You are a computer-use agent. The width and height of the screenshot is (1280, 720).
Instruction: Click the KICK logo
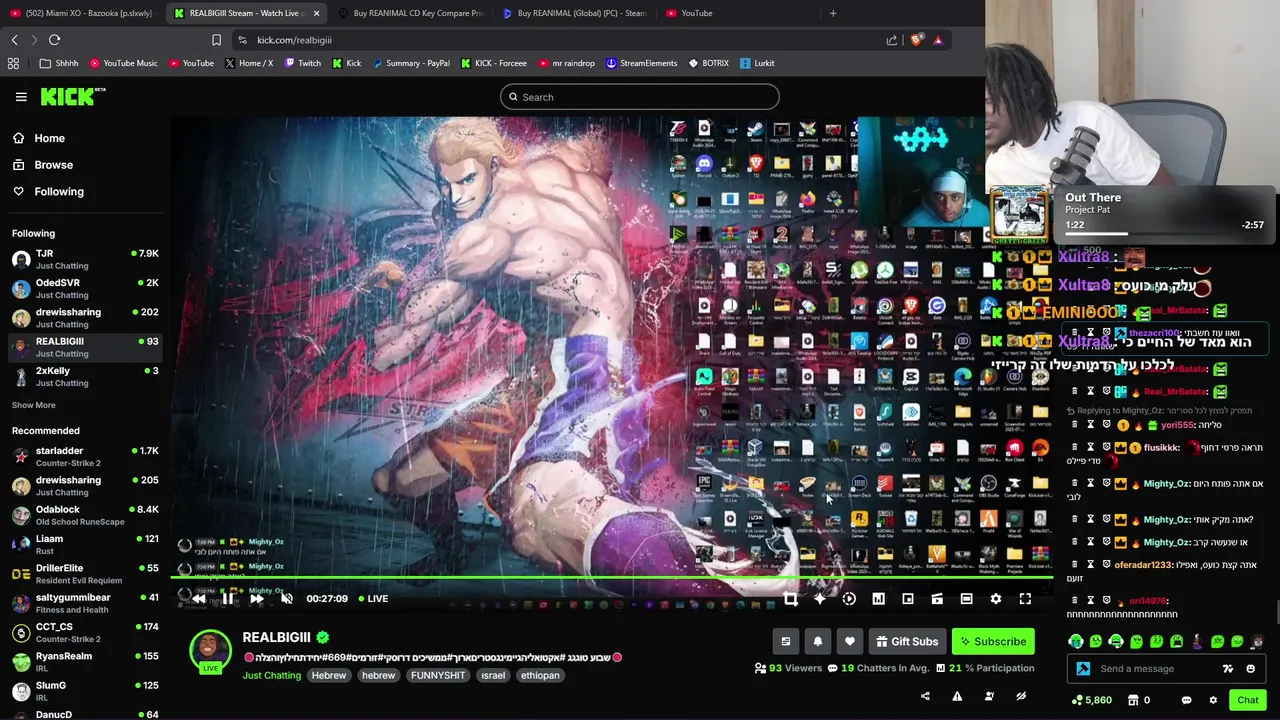coord(73,97)
